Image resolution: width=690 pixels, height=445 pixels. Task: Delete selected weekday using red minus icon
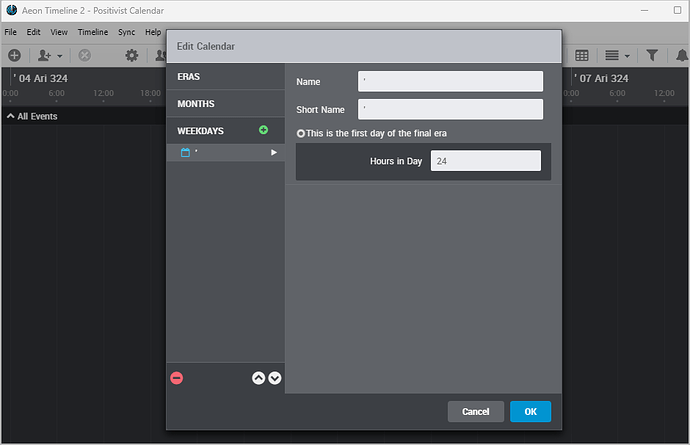177,378
